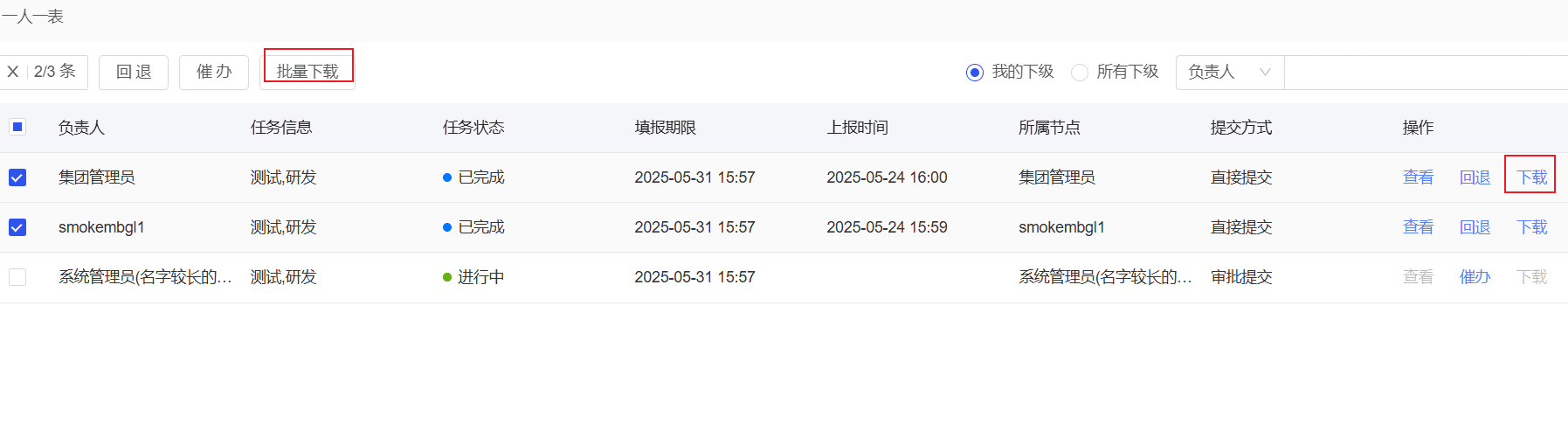Uncheck the smokembgl1 row checkbox

(17, 227)
